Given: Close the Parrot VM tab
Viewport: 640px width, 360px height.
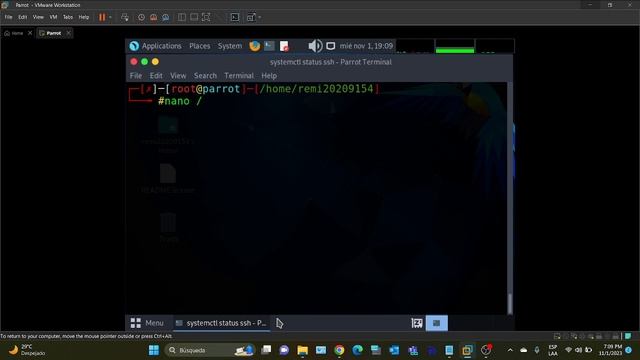Looking at the screenshot, I should tap(69, 33).
